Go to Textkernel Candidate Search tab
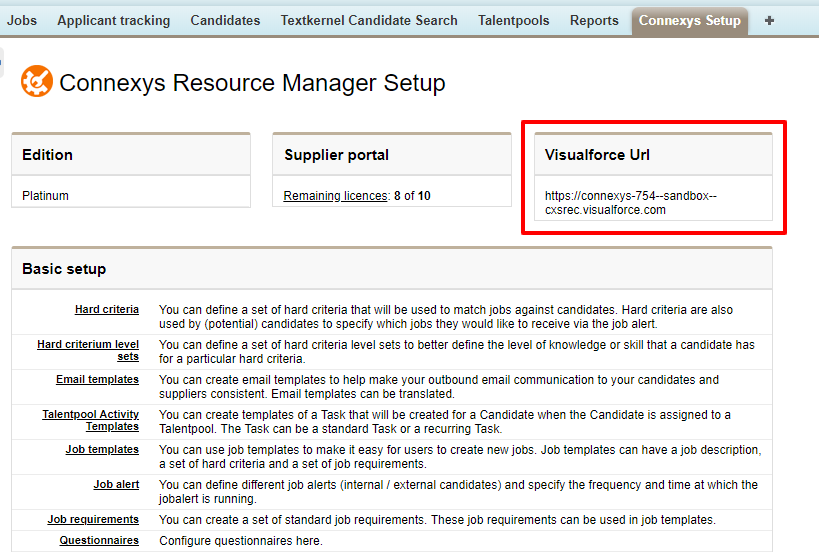 click(369, 20)
